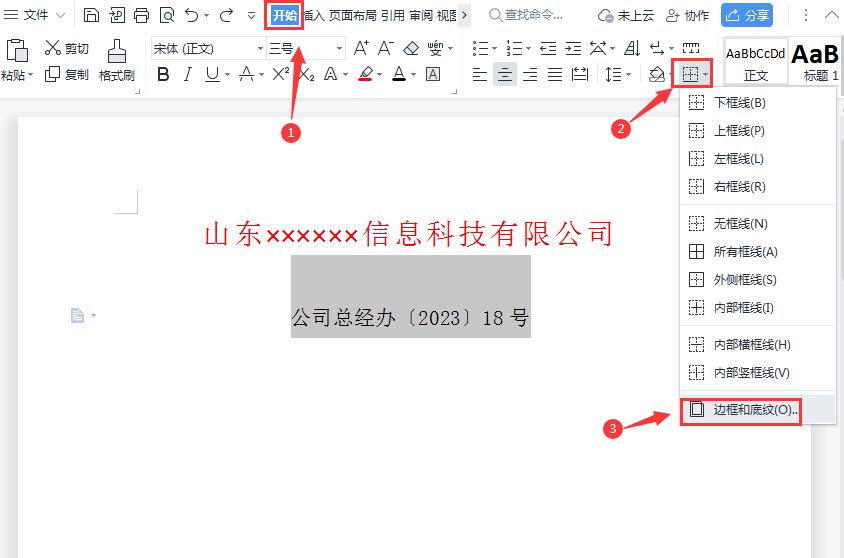Click the distributed alignment icon
The width and height of the screenshot is (844, 558).
point(580,74)
